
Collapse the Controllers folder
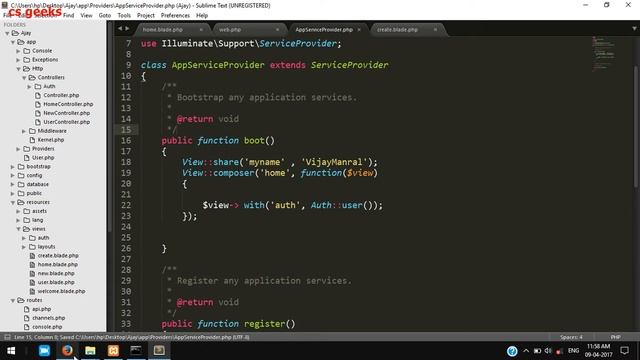tap(24, 78)
